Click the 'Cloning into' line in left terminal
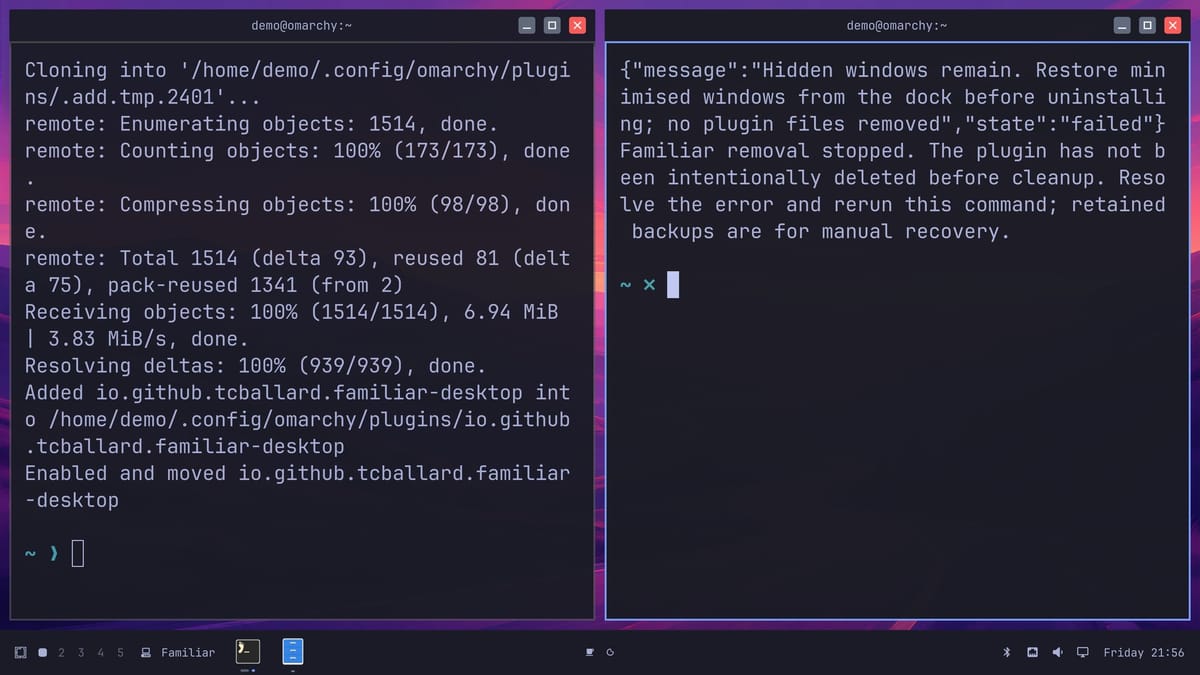 tap(297, 70)
